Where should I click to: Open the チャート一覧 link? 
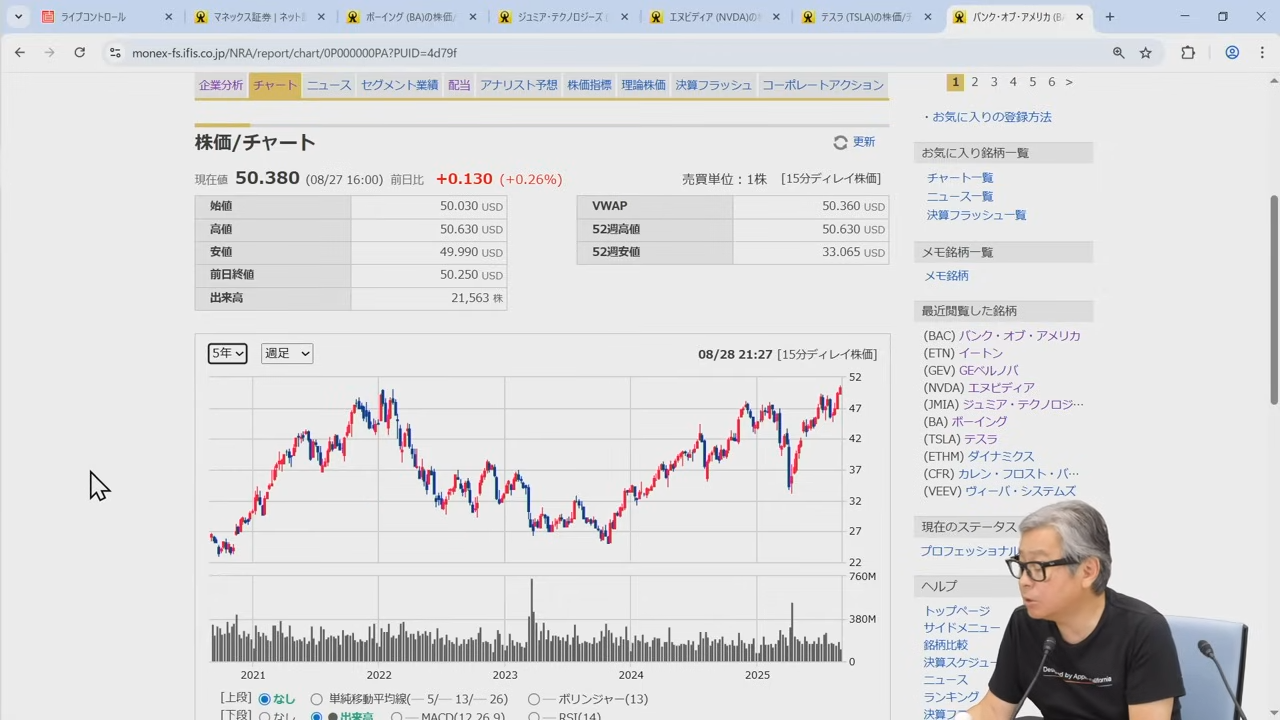click(x=960, y=178)
